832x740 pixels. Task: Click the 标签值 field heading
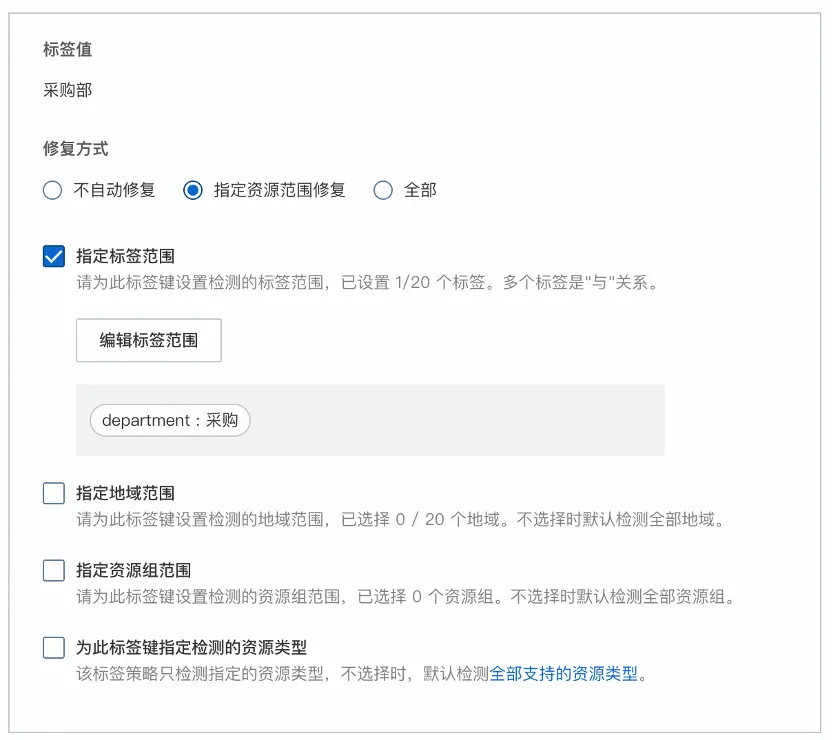tap(68, 49)
